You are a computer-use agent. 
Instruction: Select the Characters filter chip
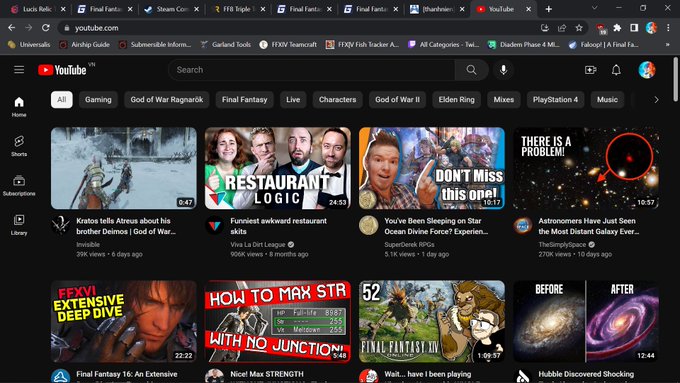click(x=337, y=100)
